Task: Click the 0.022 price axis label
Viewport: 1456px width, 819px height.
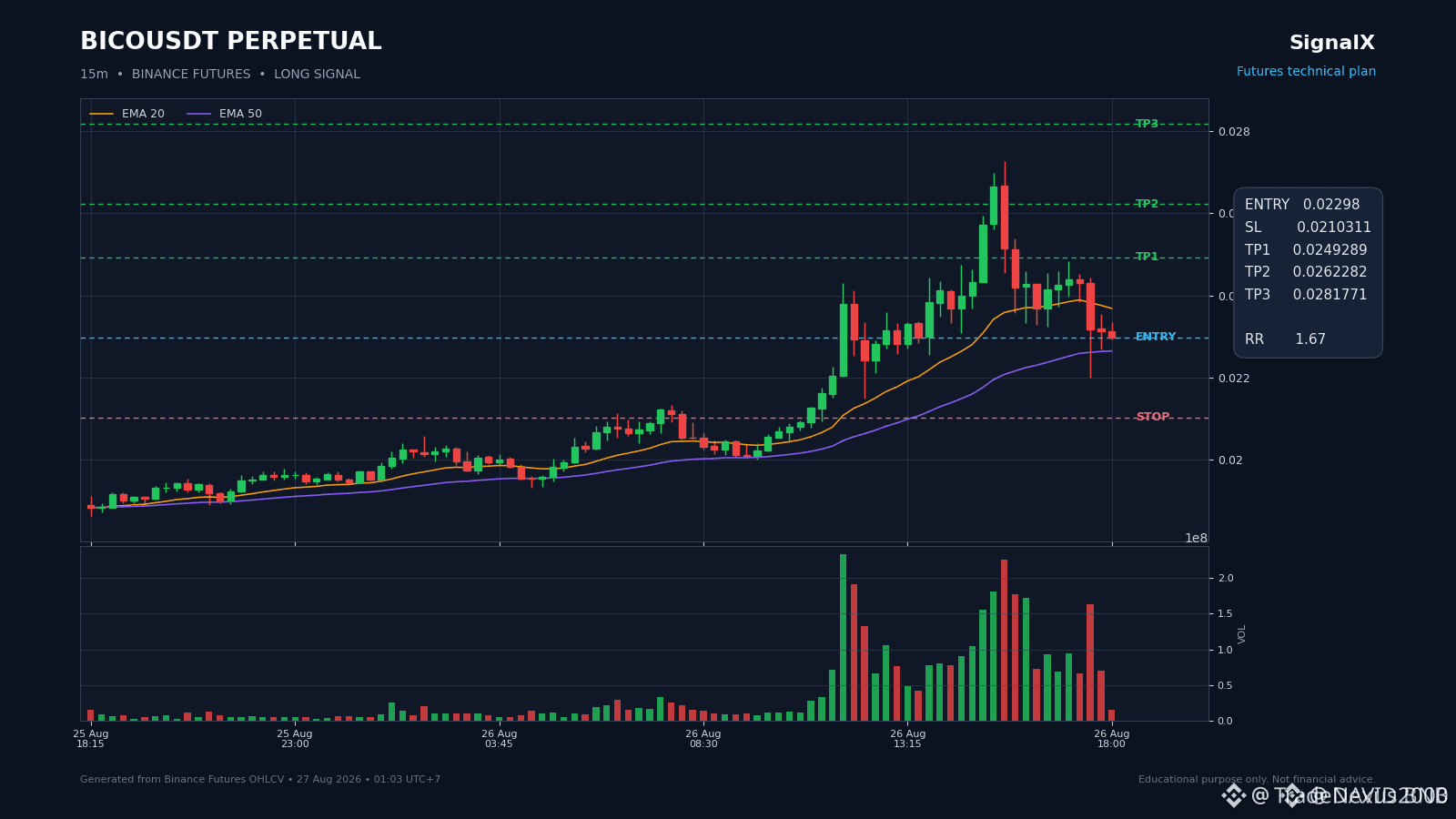Action: tap(1234, 379)
